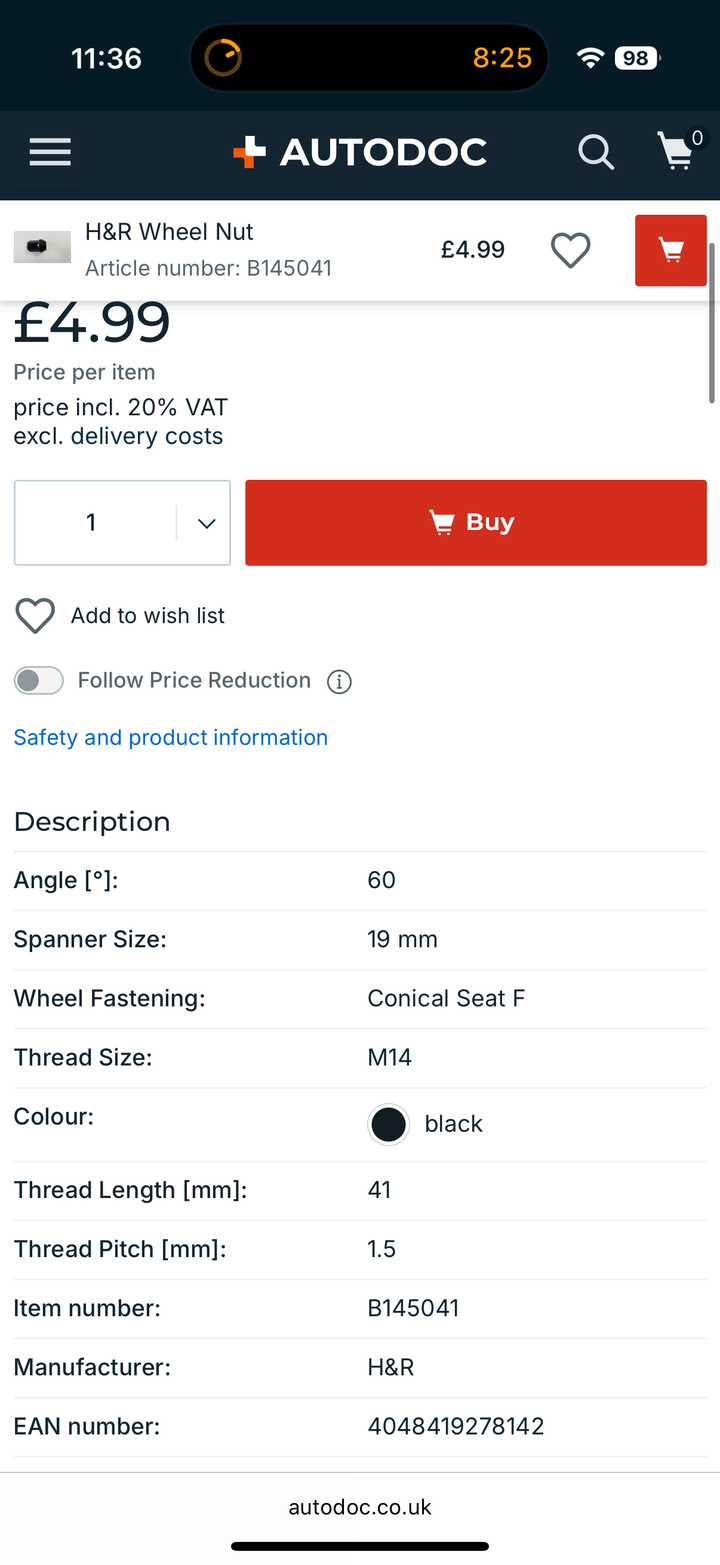Tap the H&R Wheel Nut title

pos(169,232)
